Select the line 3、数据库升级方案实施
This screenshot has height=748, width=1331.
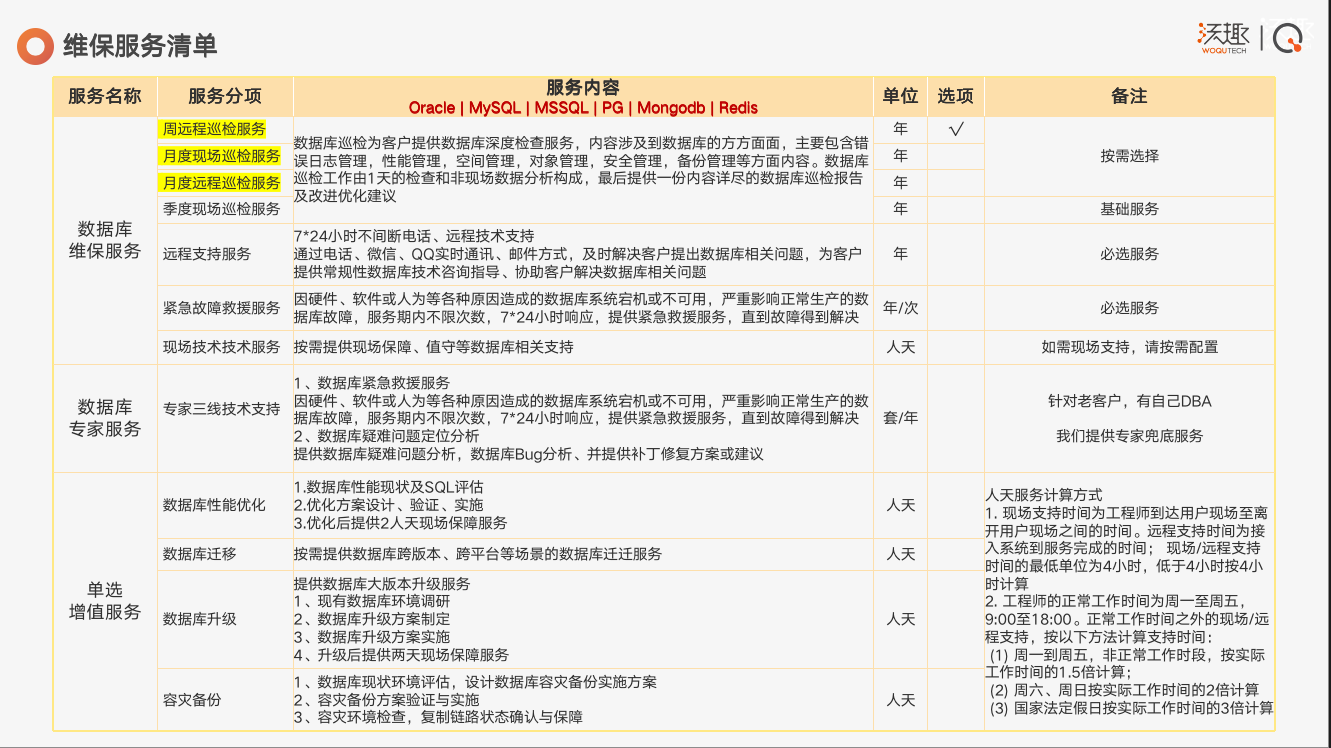click(372, 637)
